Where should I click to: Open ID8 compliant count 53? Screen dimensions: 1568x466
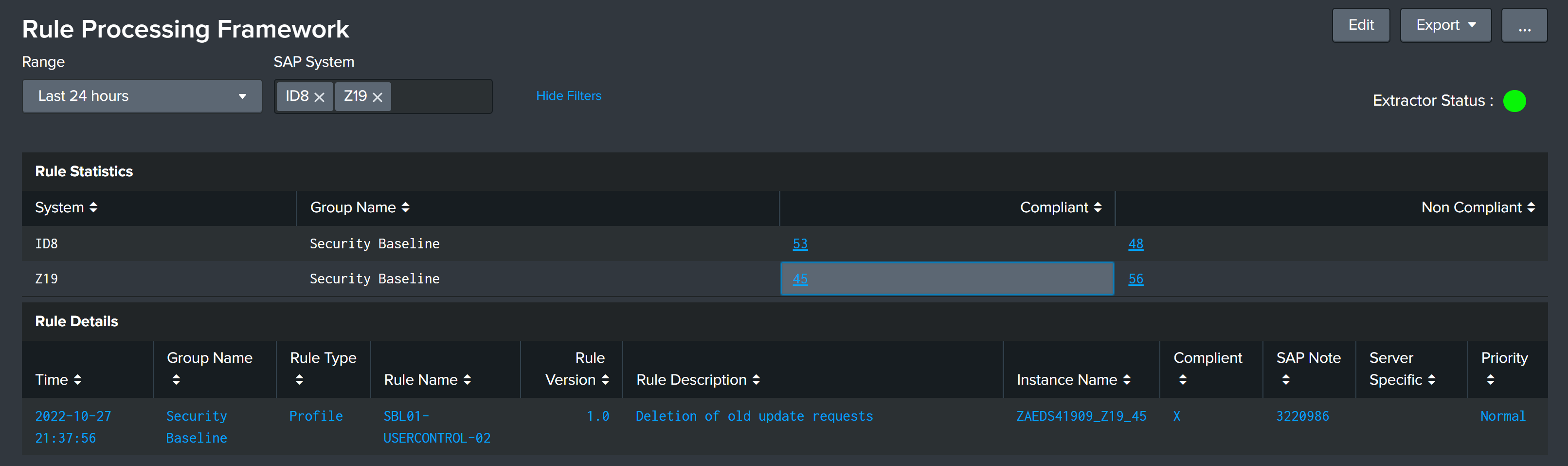click(x=800, y=243)
